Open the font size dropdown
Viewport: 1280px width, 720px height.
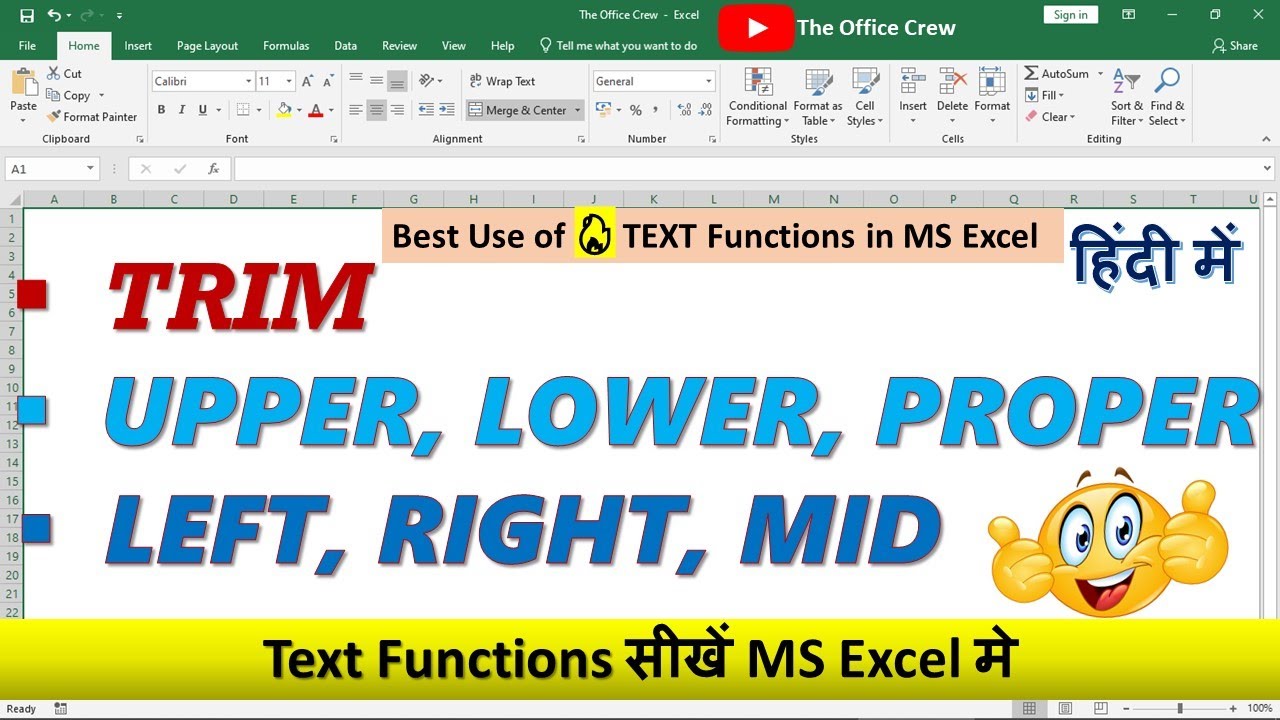(x=290, y=81)
